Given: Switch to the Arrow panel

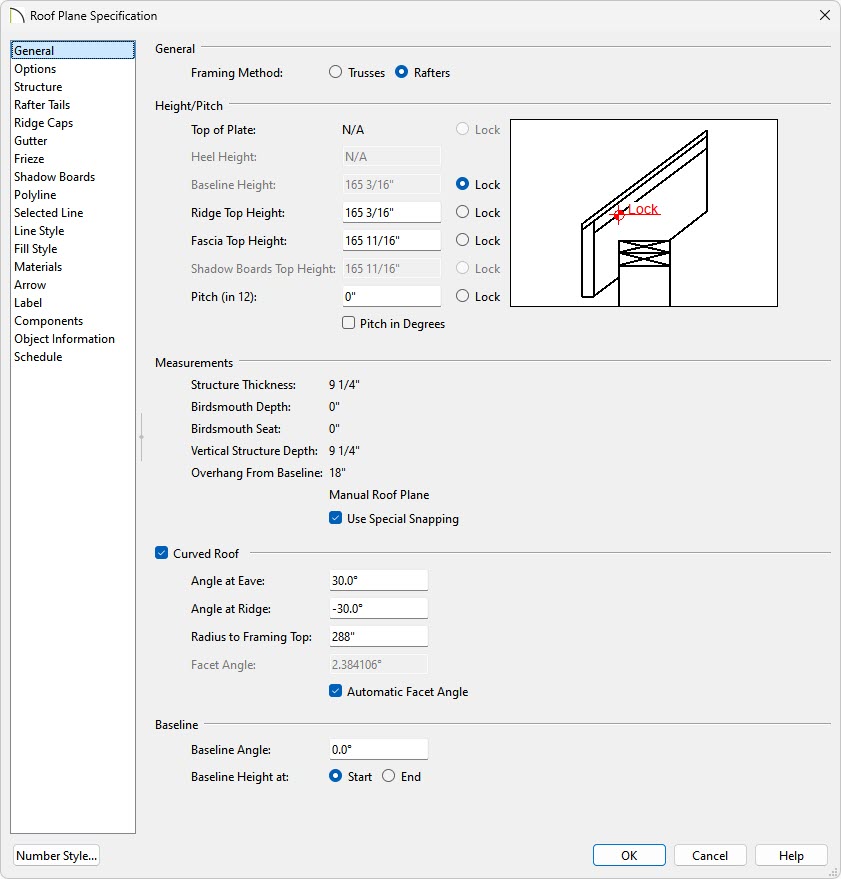Looking at the screenshot, I should pos(73,284).
